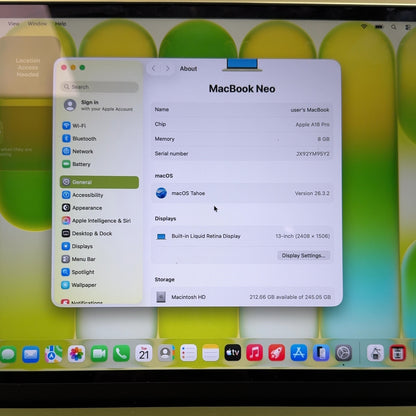
Task: Open Spotlight search icon in menu bar
Action: tap(394, 27)
